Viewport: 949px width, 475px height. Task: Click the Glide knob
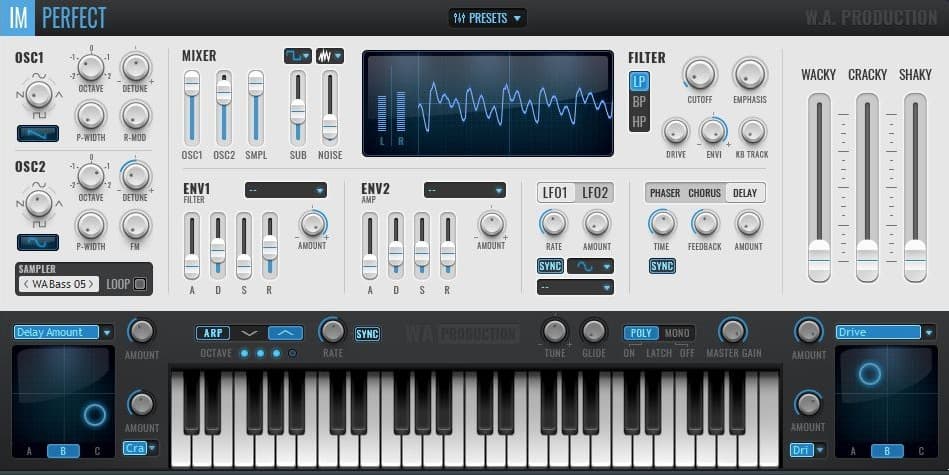594,332
